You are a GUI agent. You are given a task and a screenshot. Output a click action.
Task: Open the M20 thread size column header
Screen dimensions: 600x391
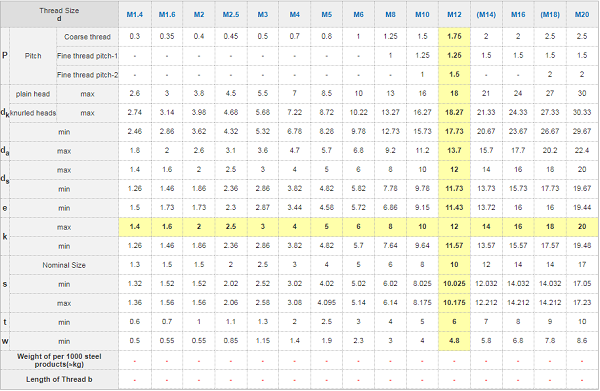tap(582, 15)
